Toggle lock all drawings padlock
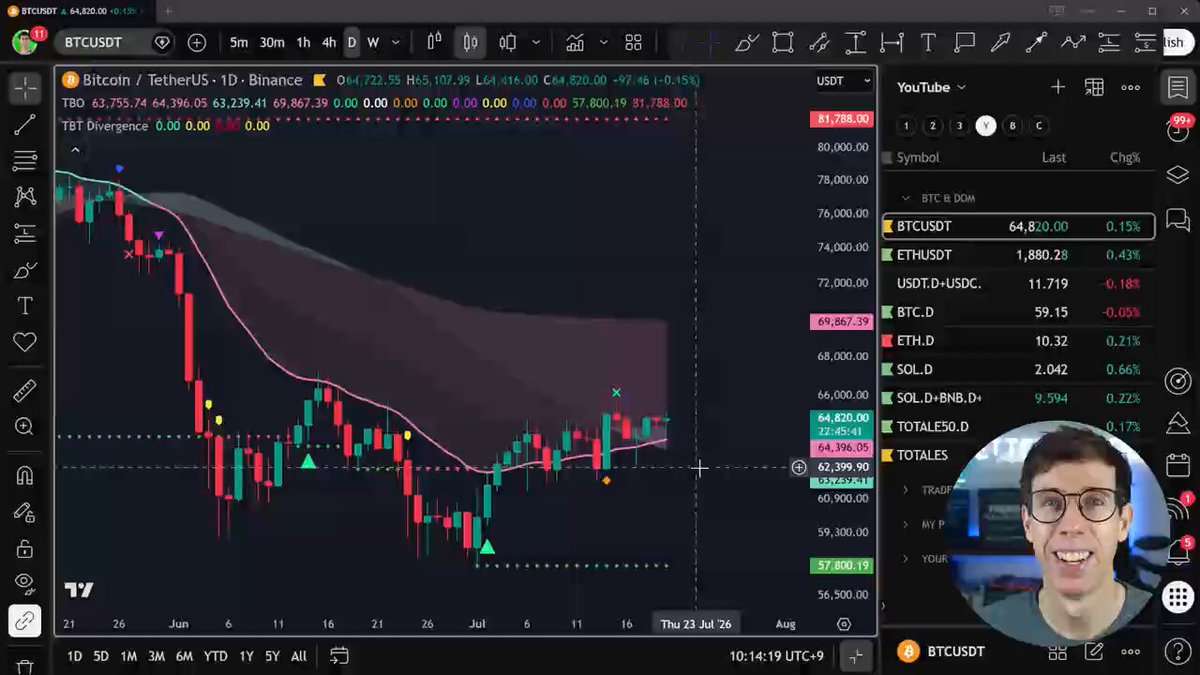 click(x=25, y=548)
